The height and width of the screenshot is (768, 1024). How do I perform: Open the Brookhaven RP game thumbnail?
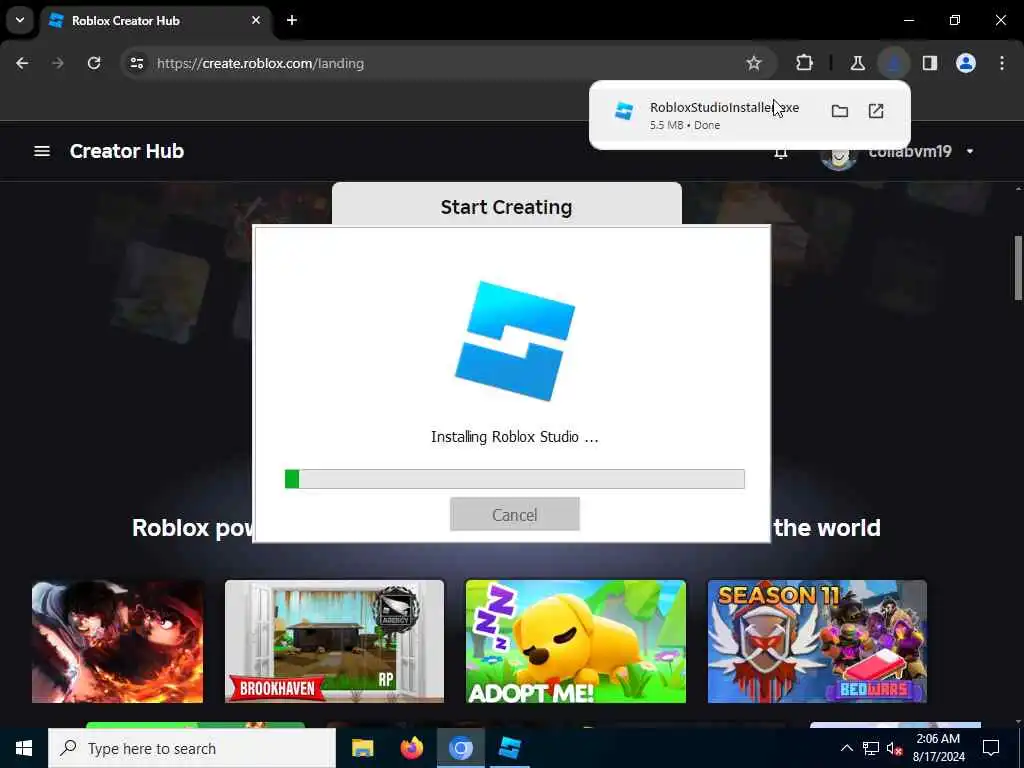(334, 641)
